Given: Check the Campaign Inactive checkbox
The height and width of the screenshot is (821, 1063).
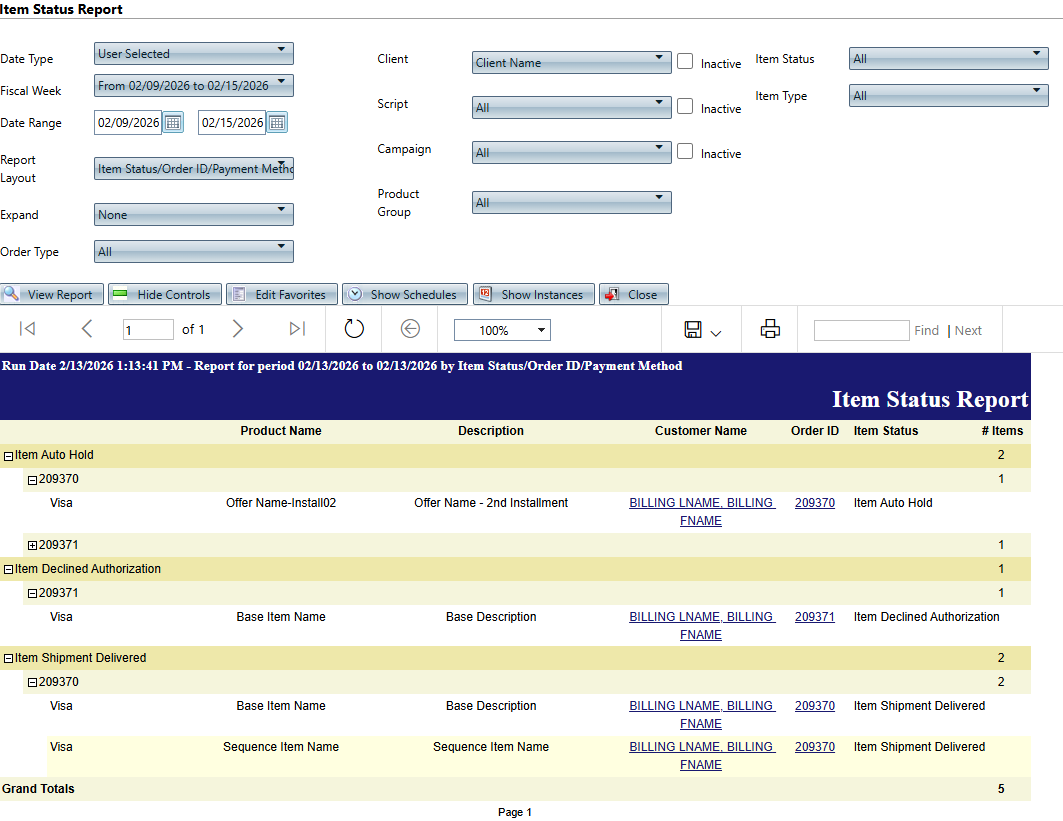Looking at the screenshot, I should tap(685, 151).
